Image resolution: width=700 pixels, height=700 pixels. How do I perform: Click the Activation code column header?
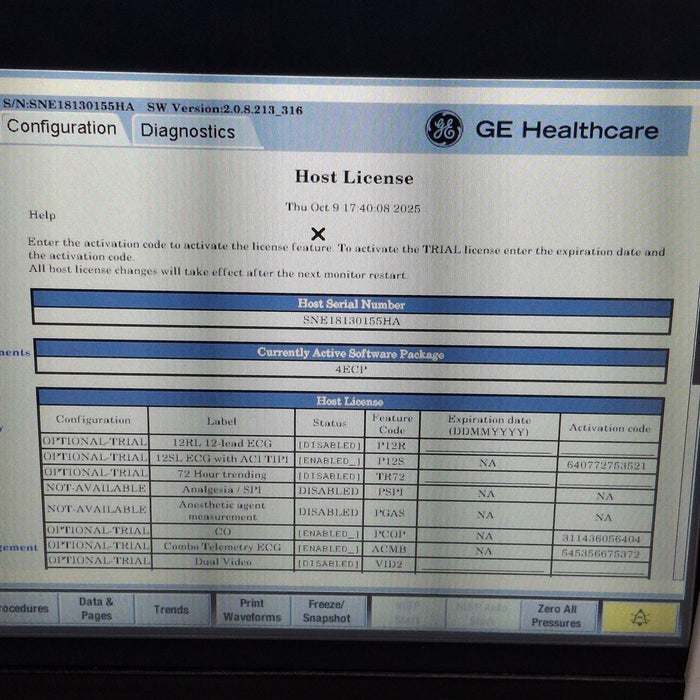tap(609, 428)
